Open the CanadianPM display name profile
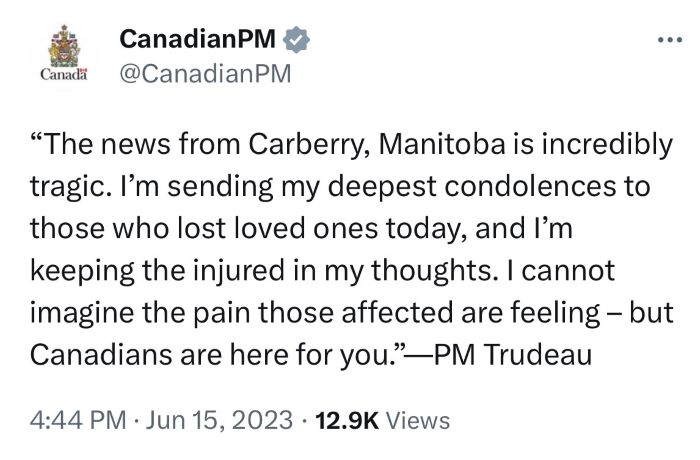 click(x=197, y=39)
